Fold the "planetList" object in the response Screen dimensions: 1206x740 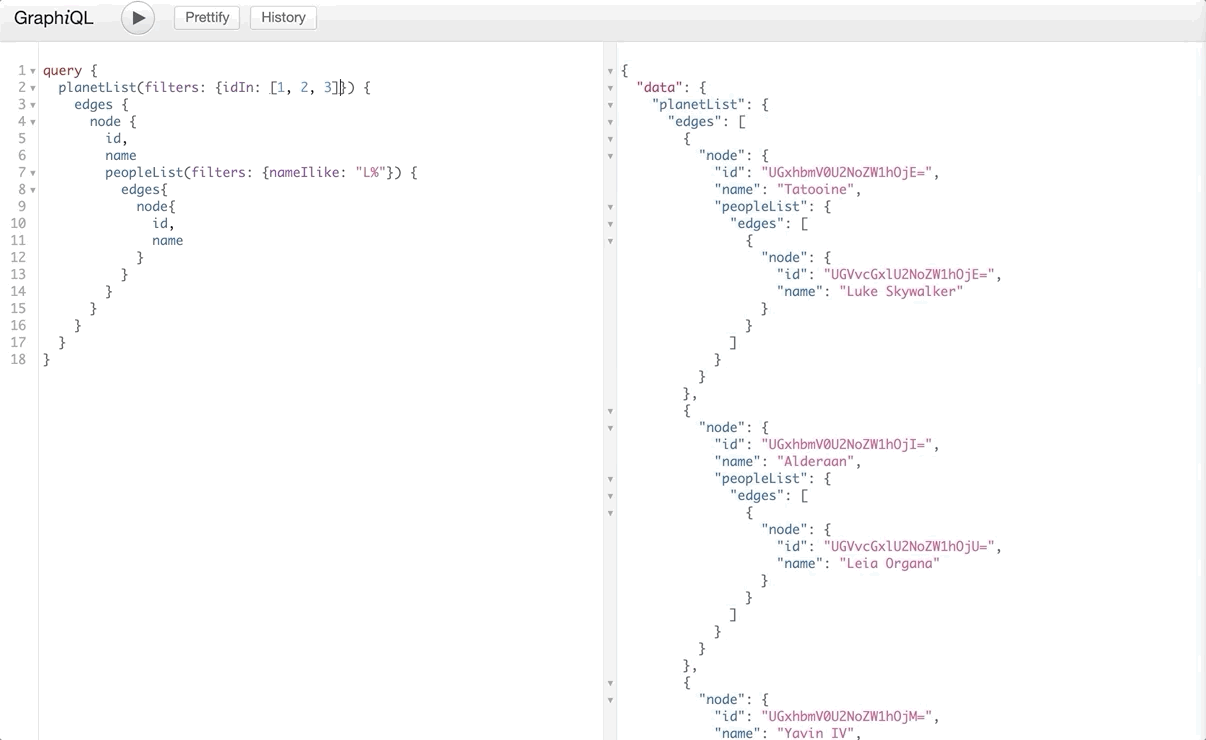(610, 105)
